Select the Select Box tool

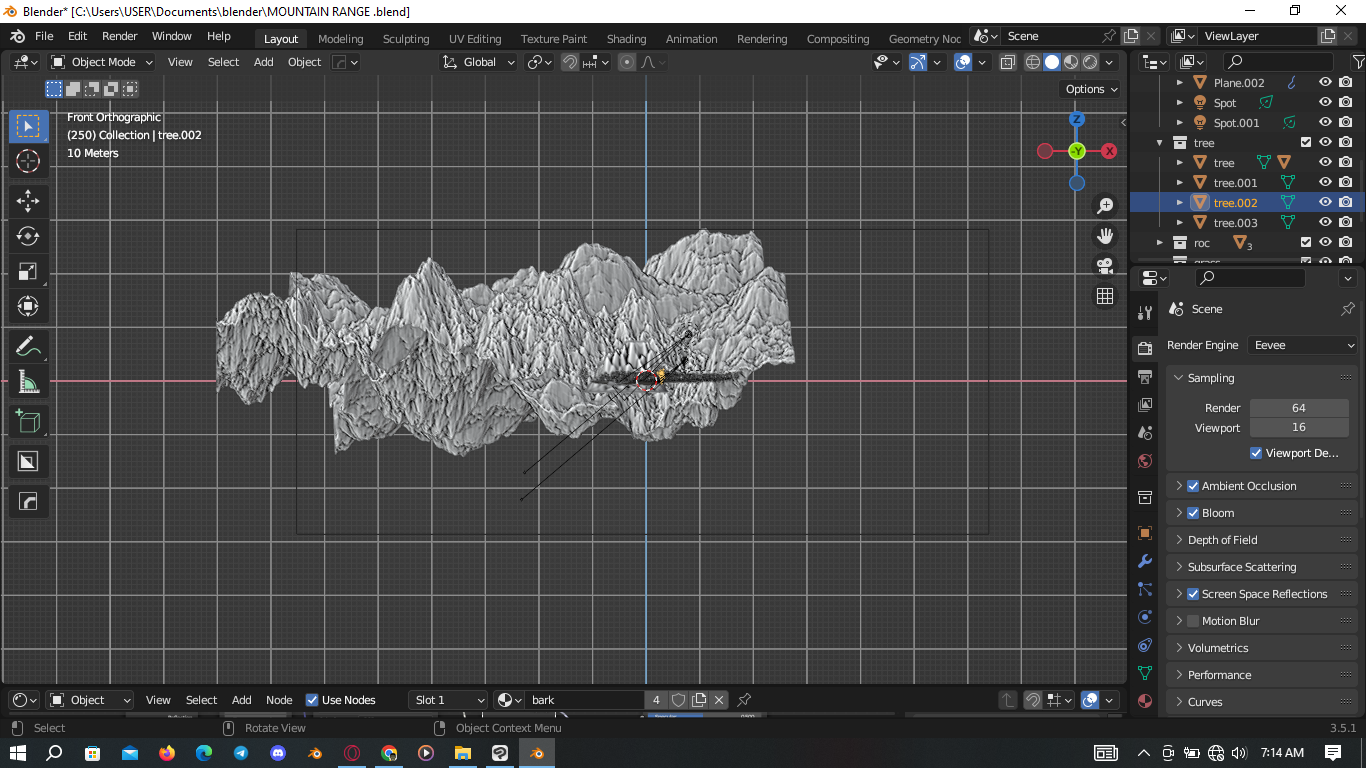point(28,126)
